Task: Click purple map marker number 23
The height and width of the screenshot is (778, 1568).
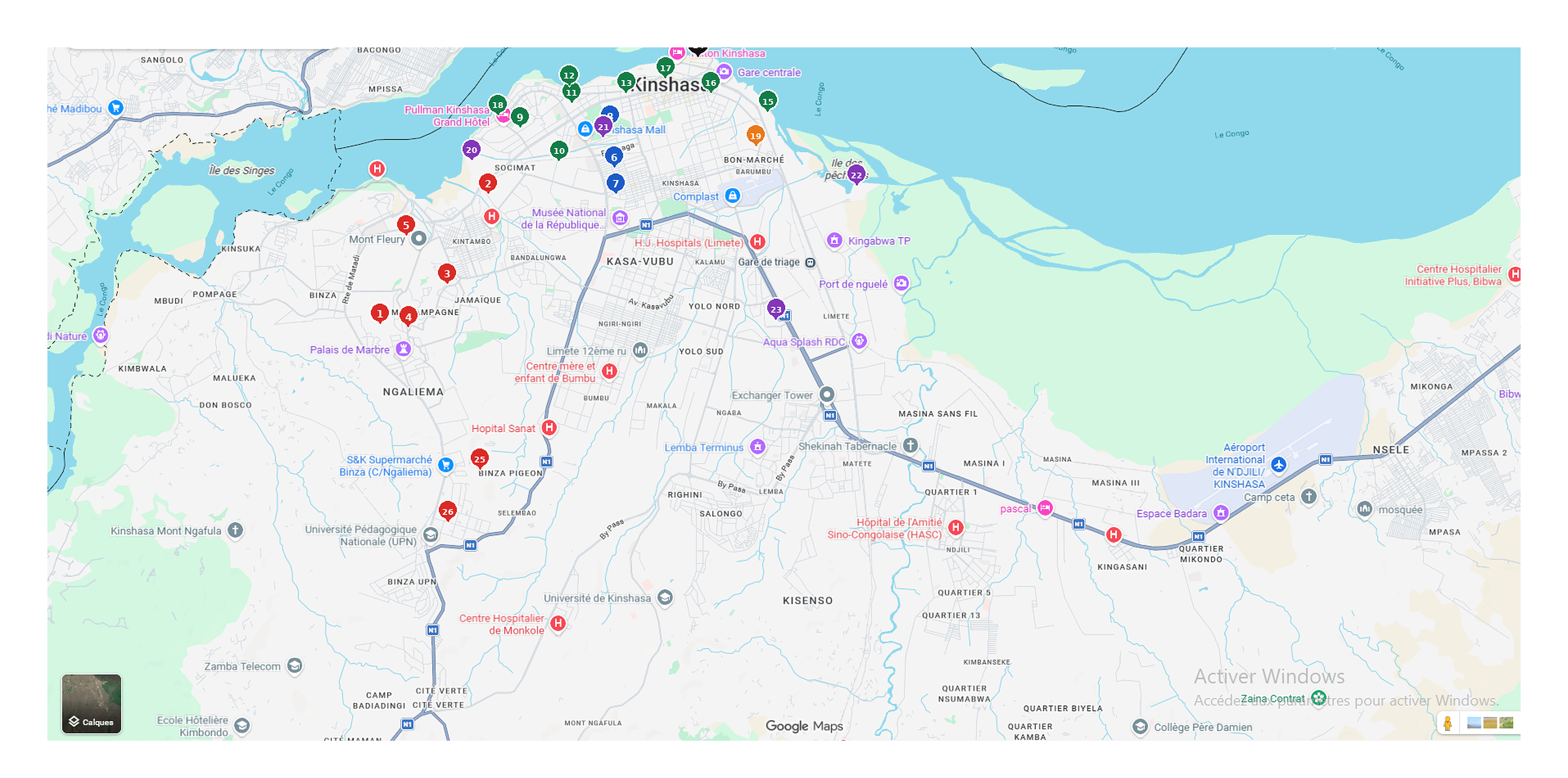Action: tap(776, 309)
